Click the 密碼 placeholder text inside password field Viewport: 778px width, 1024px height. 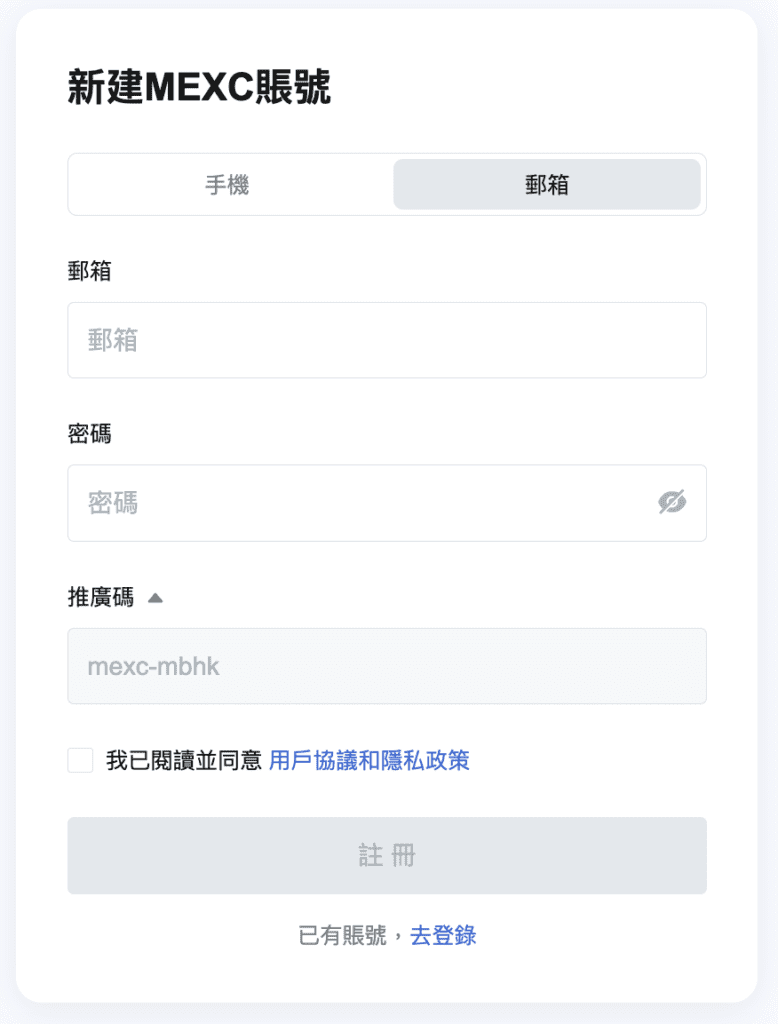coord(112,503)
